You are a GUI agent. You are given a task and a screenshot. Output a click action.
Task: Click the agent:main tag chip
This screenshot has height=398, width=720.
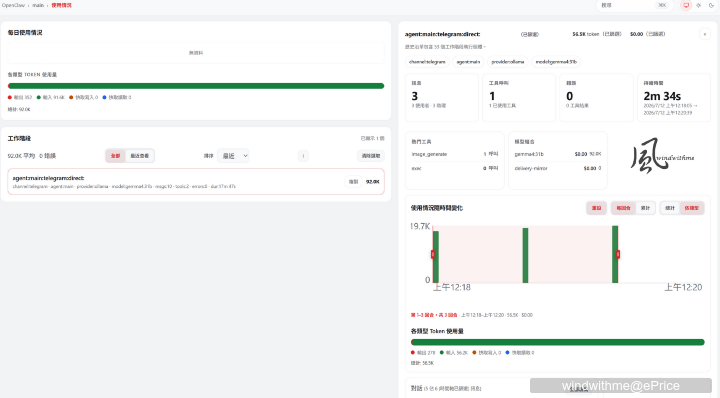(468, 62)
